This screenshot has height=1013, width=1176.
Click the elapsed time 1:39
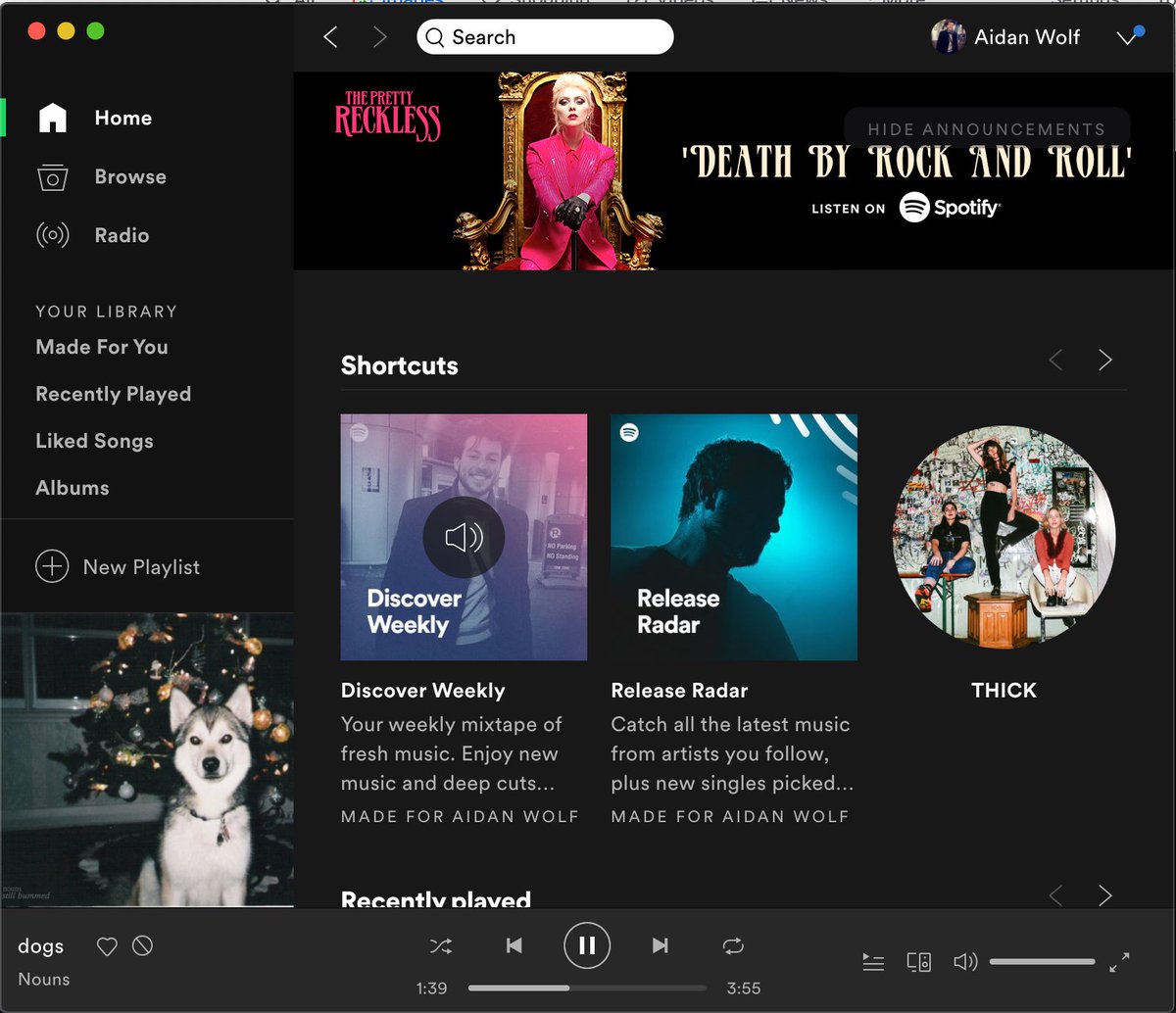[x=431, y=989]
